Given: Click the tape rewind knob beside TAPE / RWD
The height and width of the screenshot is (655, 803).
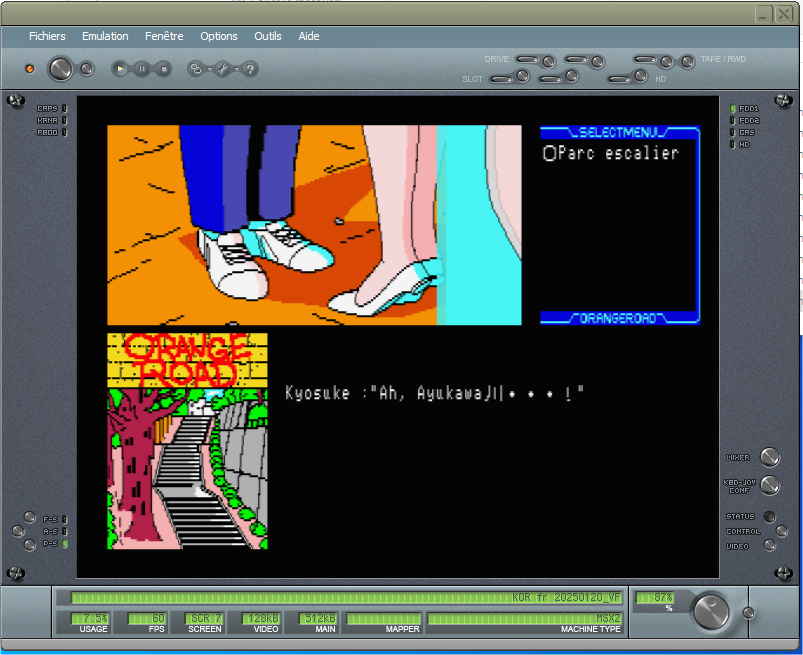Looking at the screenshot, I should (687, 62).
